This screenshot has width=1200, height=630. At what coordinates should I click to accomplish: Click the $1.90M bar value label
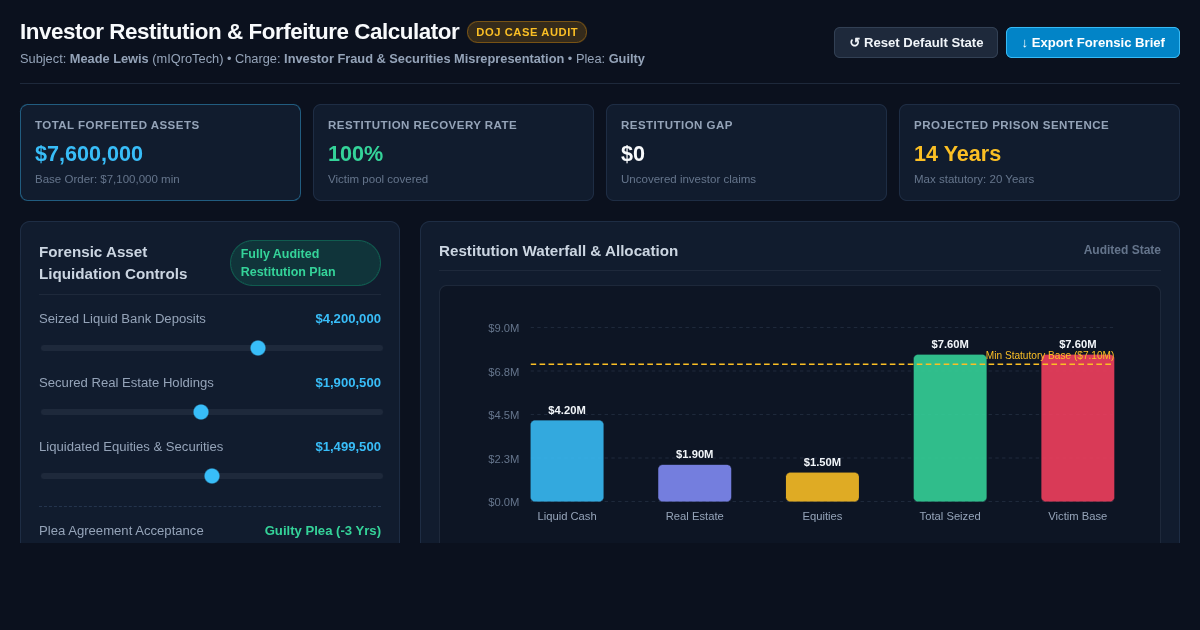(694, 454)
